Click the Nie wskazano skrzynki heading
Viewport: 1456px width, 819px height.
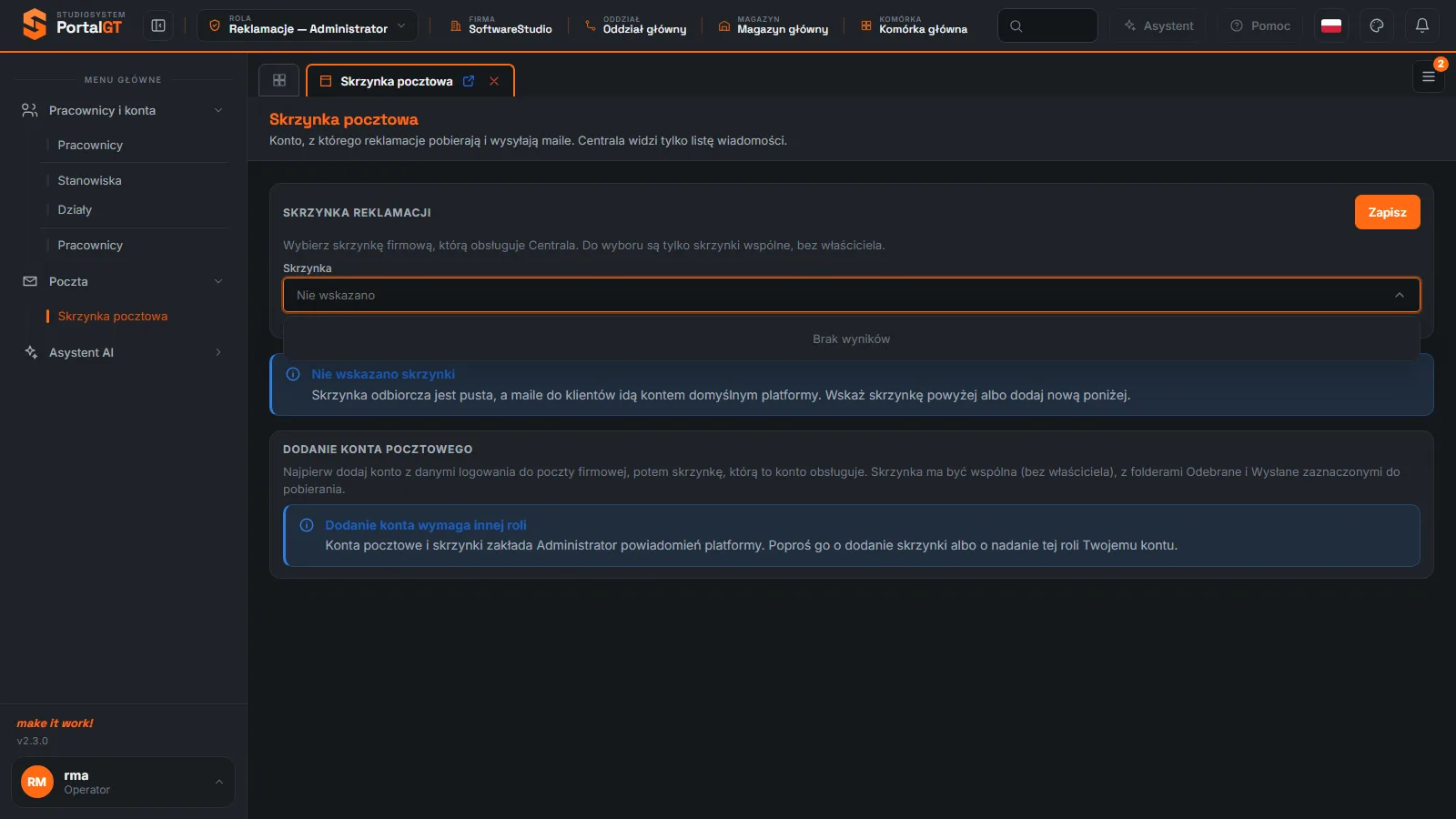383,374
